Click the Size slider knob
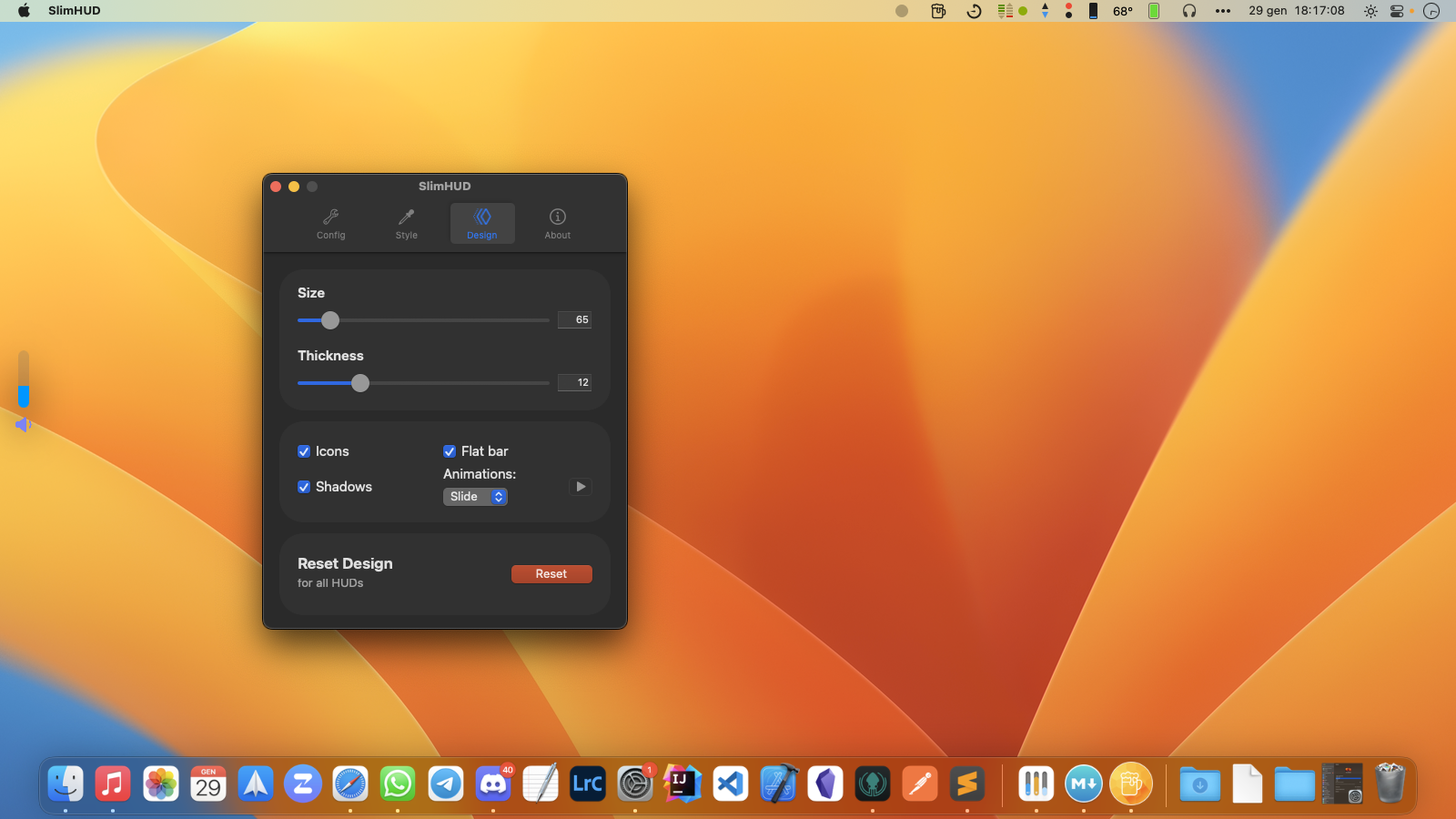 [330, 320]
